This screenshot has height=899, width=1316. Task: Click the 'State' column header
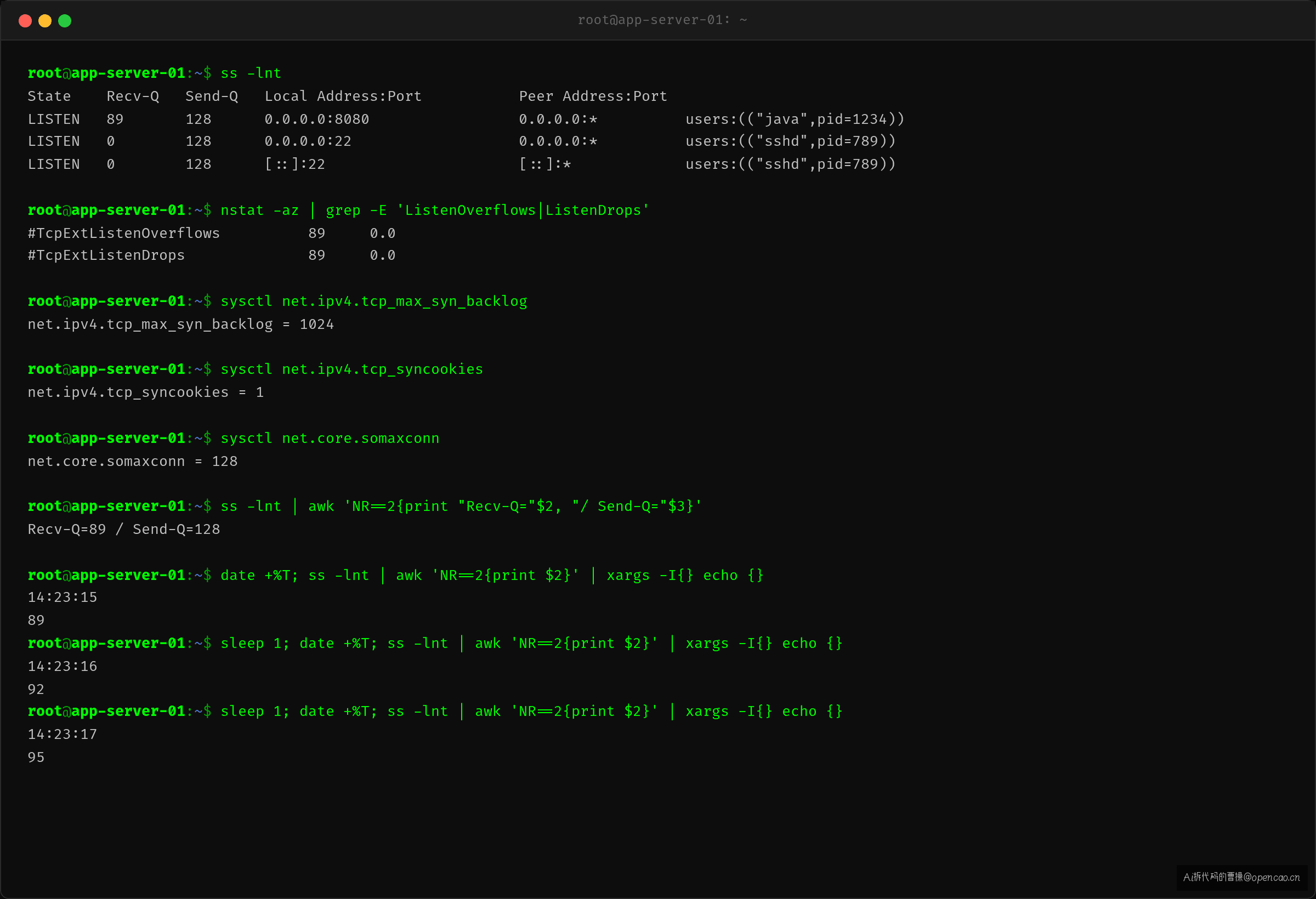49,96
